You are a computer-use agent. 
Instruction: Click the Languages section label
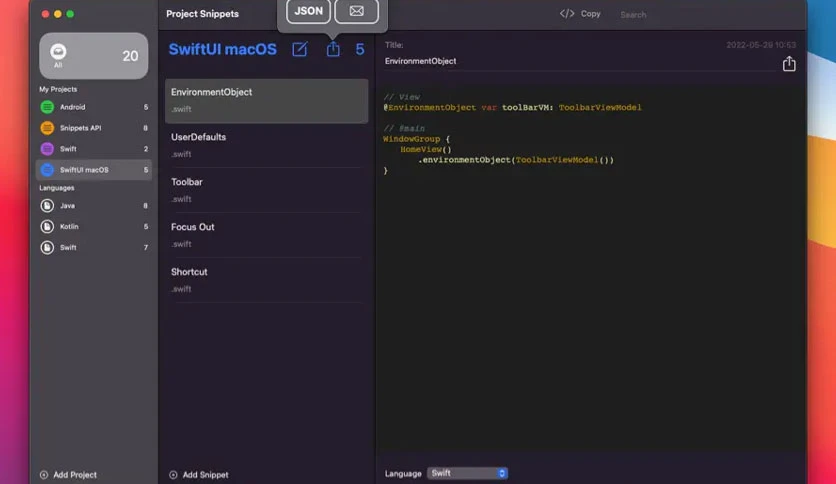pos(57,188)
